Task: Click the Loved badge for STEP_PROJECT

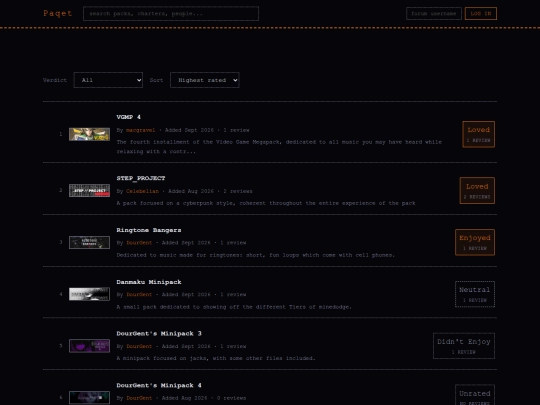Action: tap(477, 190)
